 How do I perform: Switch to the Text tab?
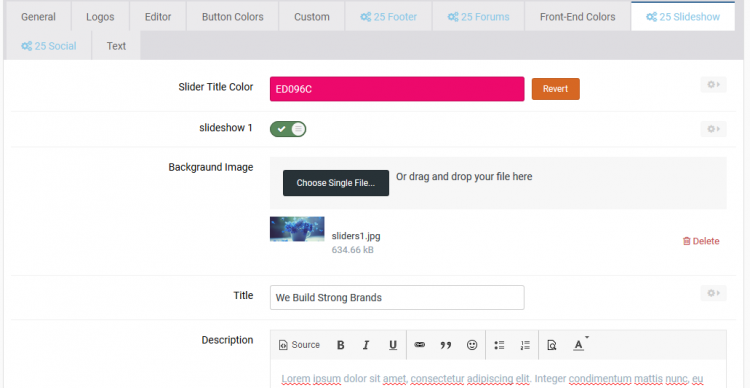[116, 46]
